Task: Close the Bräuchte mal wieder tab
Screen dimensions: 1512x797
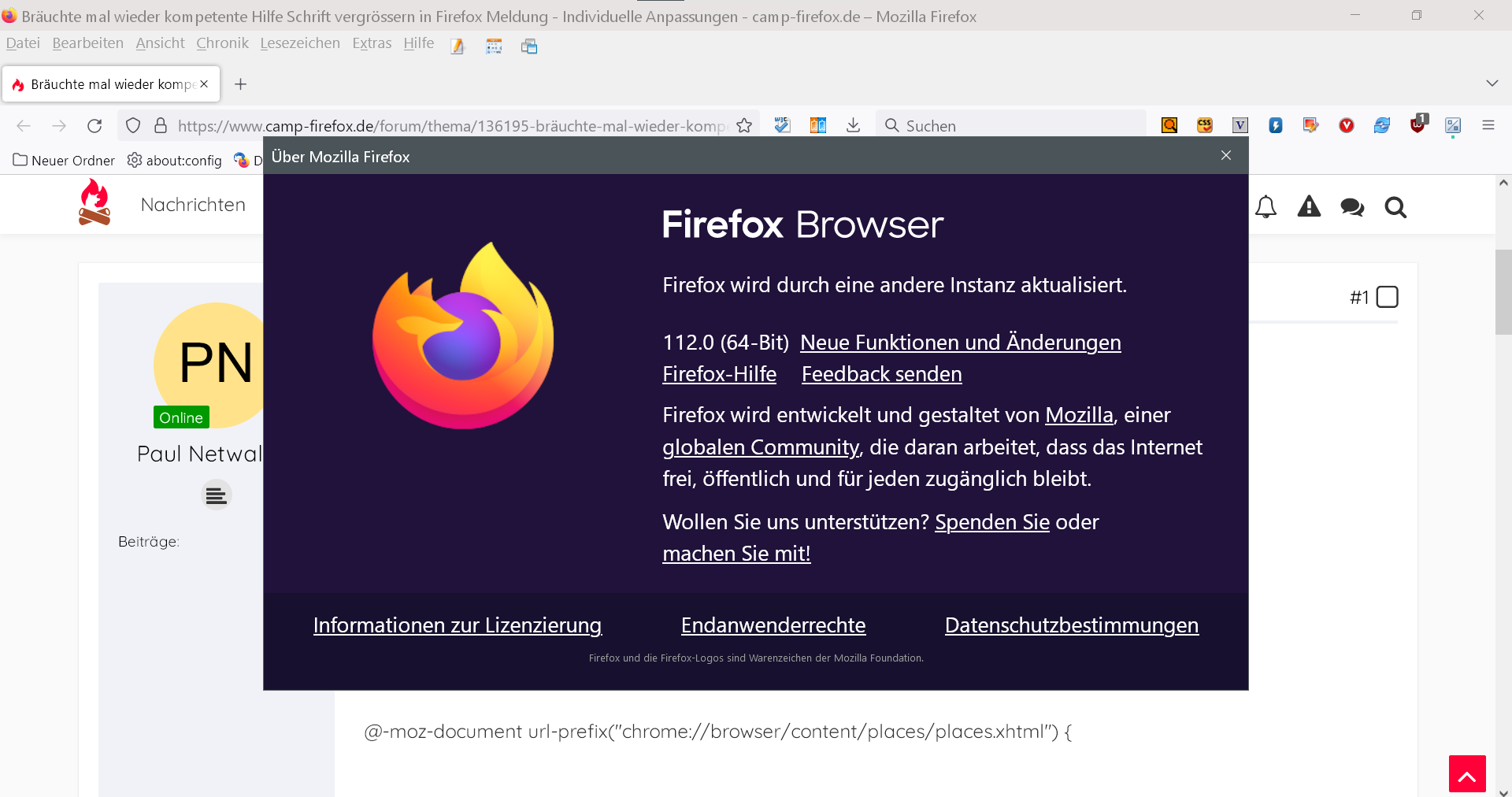Action: [204, 84]
